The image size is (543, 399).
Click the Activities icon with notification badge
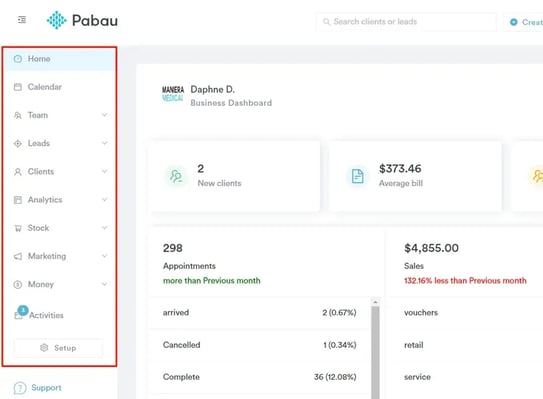coord(20,313)
